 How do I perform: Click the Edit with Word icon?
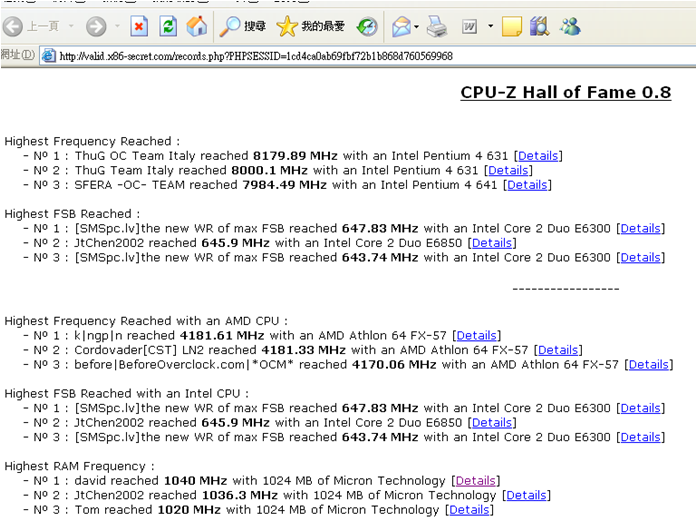coord(469,26)
